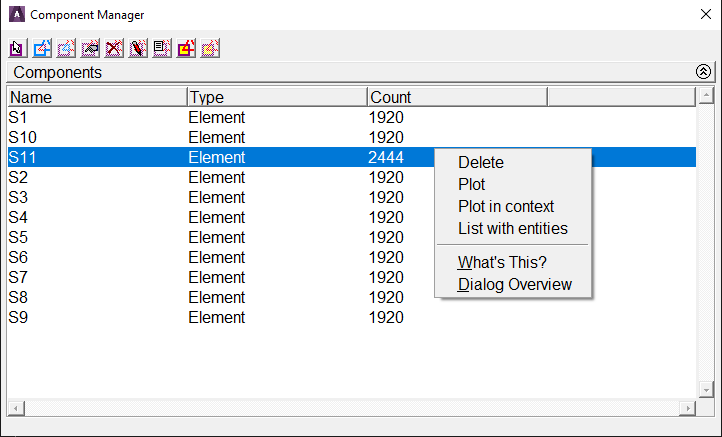The height and width of the screenshot is (437, 722).
Task: Open Dialog Overview from context menu
Action: click(514, 285)
